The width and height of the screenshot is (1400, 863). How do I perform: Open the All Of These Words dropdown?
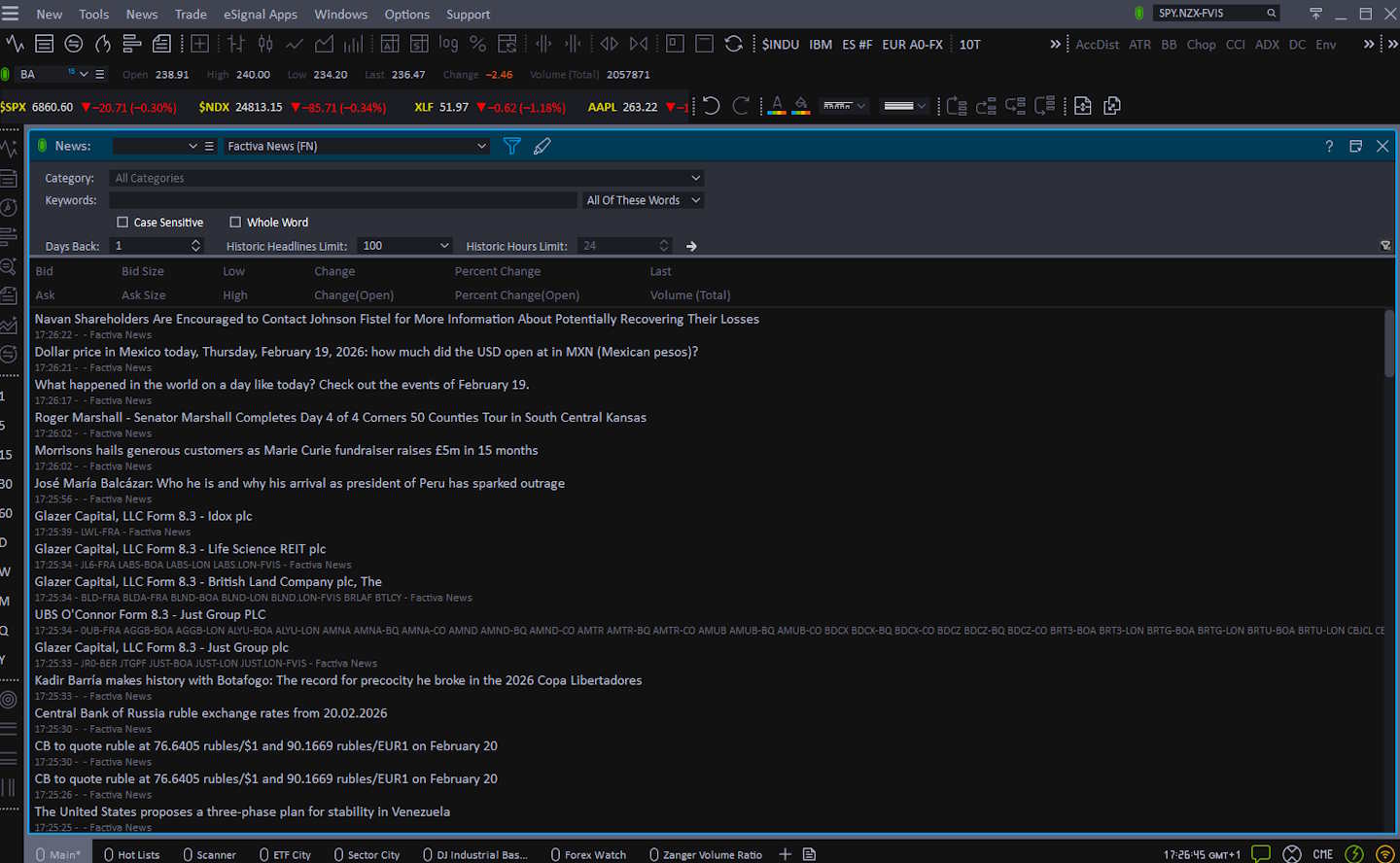(643, 200)
